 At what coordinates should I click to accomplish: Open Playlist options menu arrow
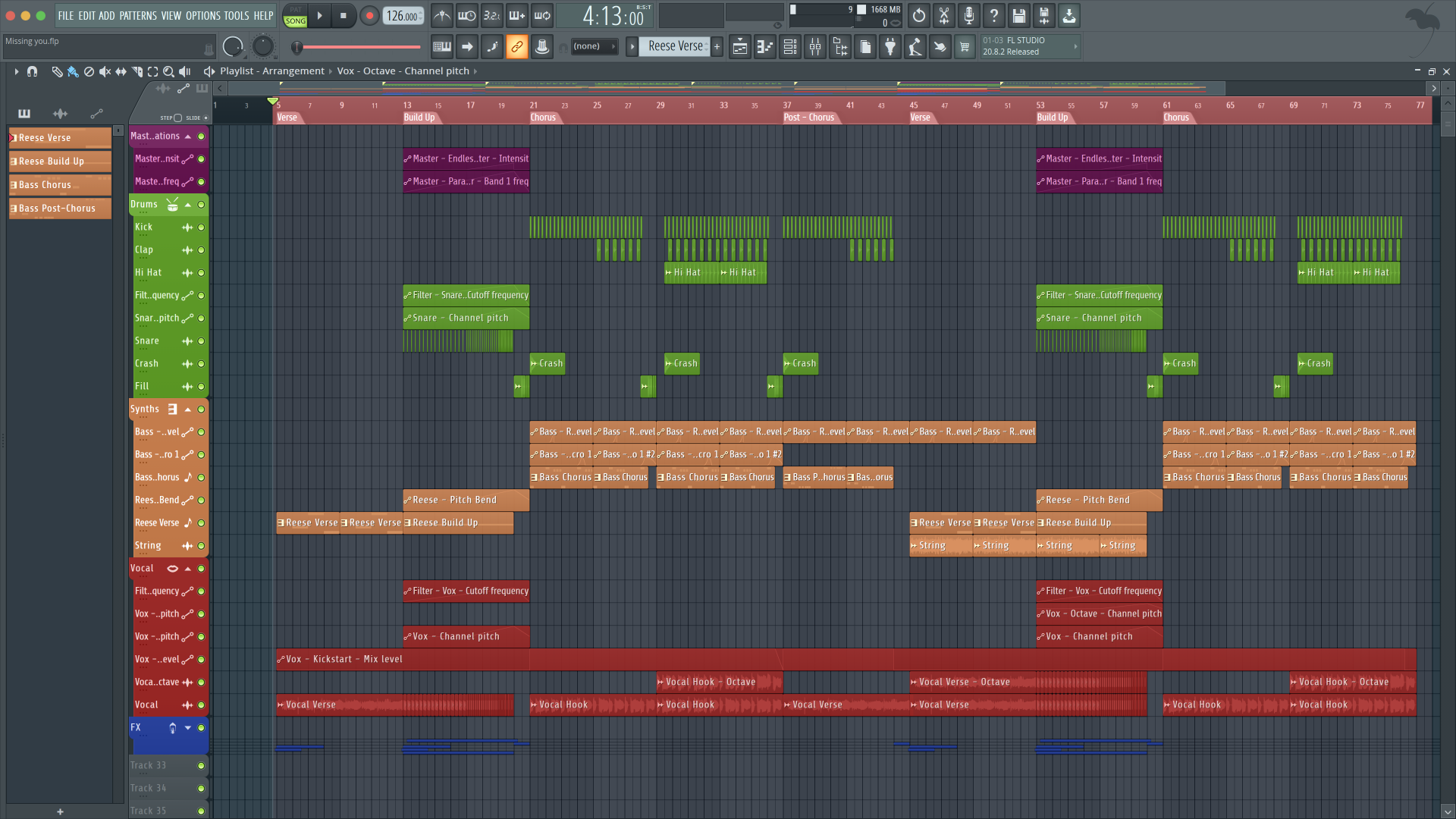[16, 71]
